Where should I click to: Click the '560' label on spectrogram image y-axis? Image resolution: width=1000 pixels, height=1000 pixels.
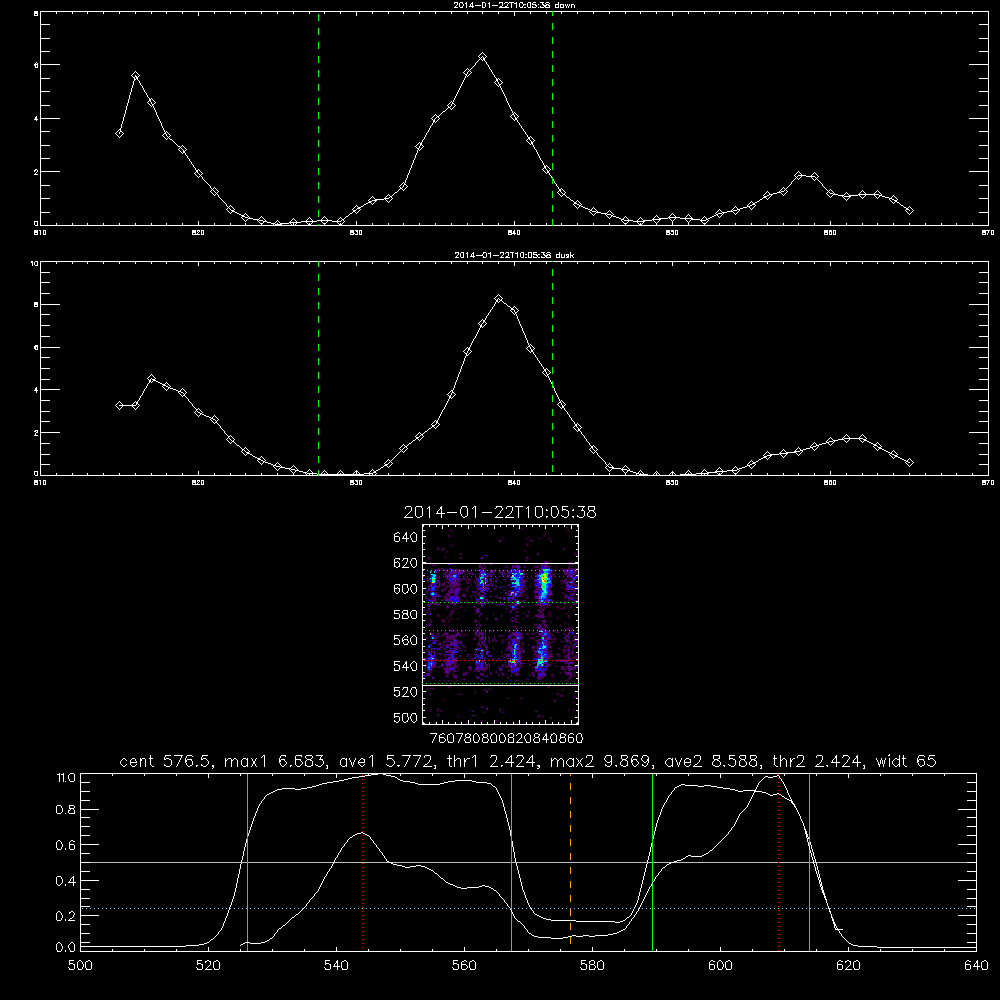(x=405, y=640)
